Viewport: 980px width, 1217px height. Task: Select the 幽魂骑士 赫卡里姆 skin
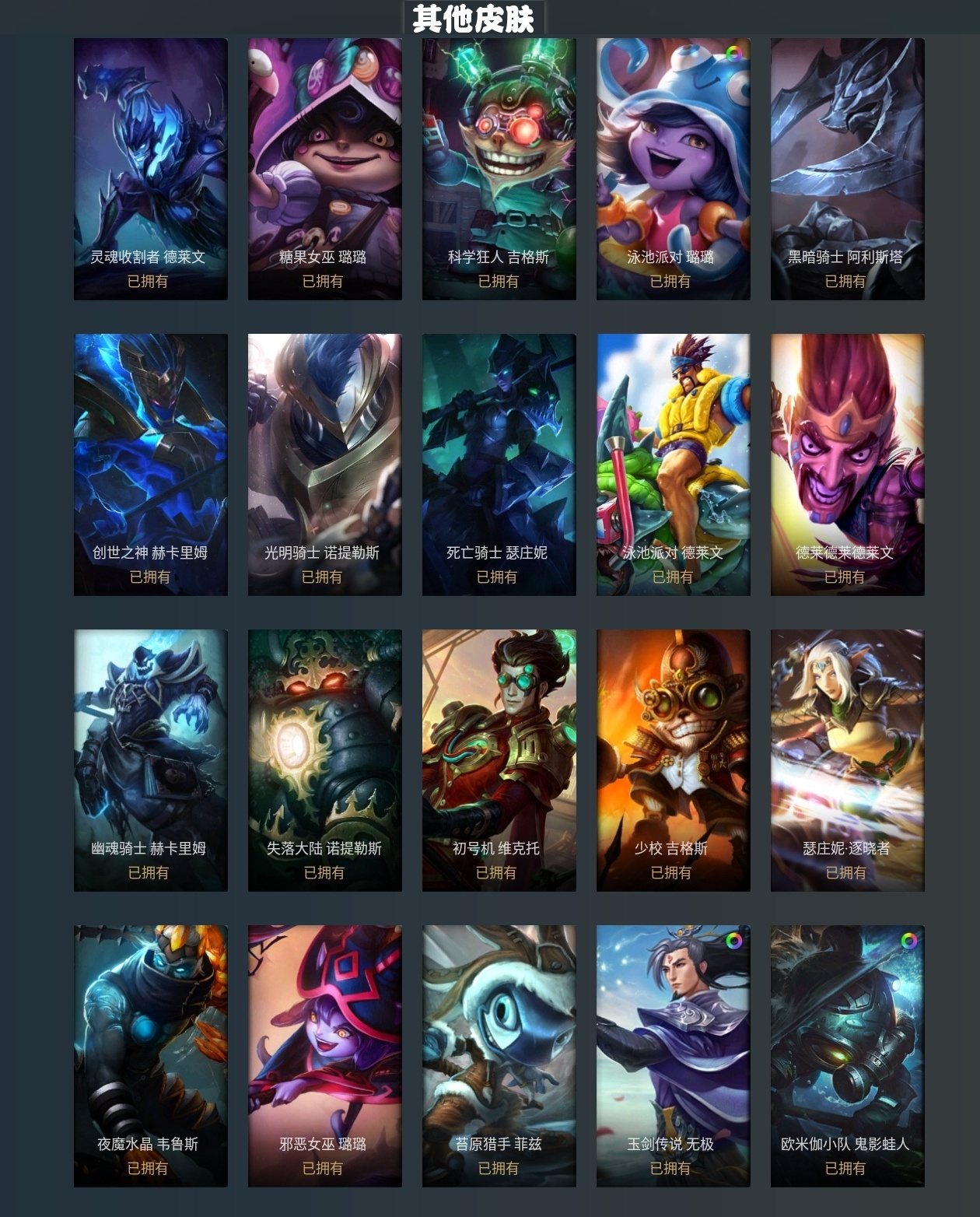[x=151, y=760]
